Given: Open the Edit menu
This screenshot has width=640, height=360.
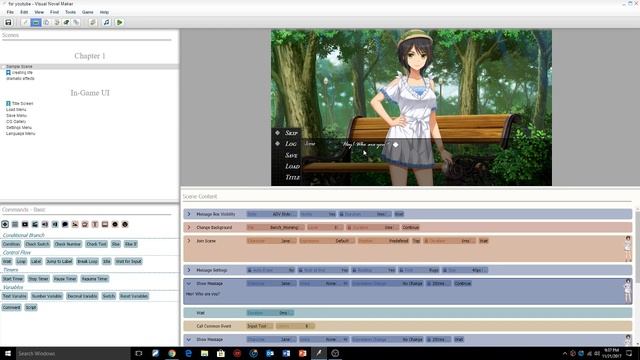Looking at the screenshot, I should [x=24, y=12].
